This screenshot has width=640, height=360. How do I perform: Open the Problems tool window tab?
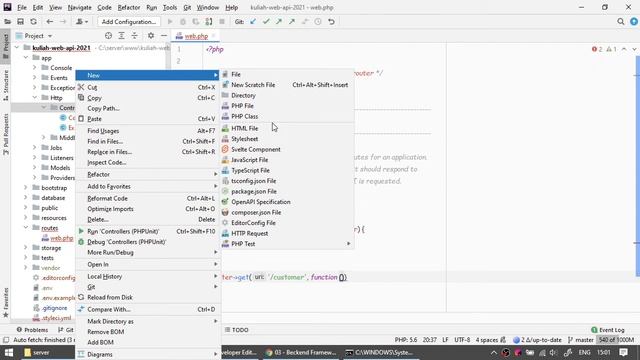32,330
